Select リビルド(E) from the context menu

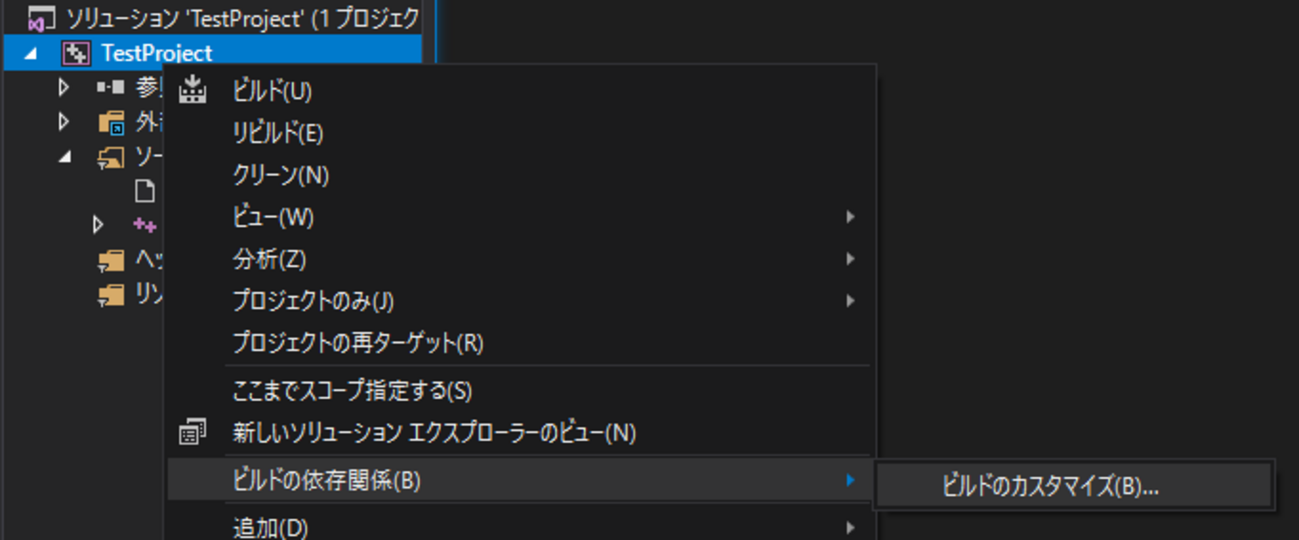click(x=278, y=133)
